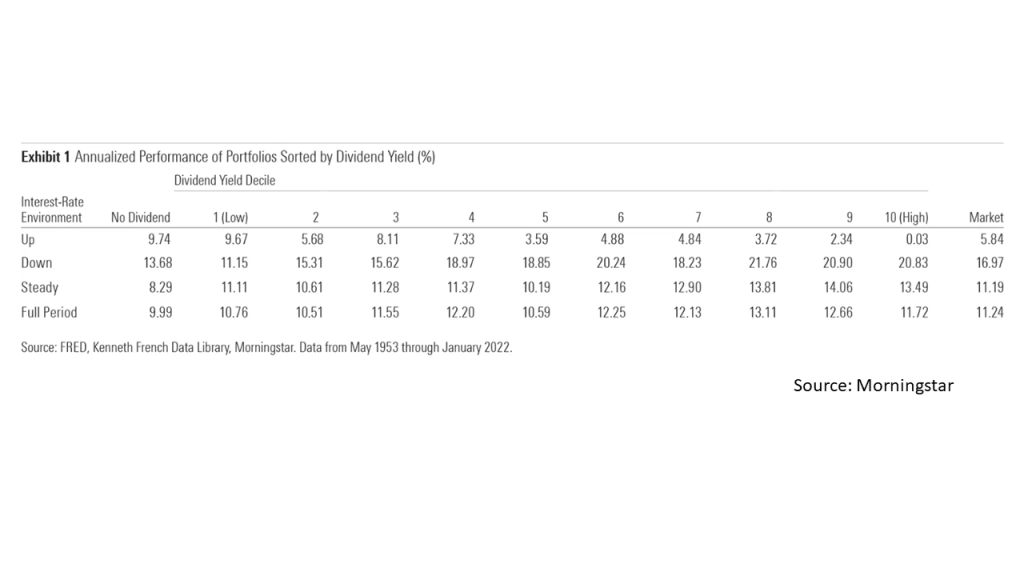1024x576 pixels.
Task: Click the Market Full Period value 11.24
Action: pos(989,312)
